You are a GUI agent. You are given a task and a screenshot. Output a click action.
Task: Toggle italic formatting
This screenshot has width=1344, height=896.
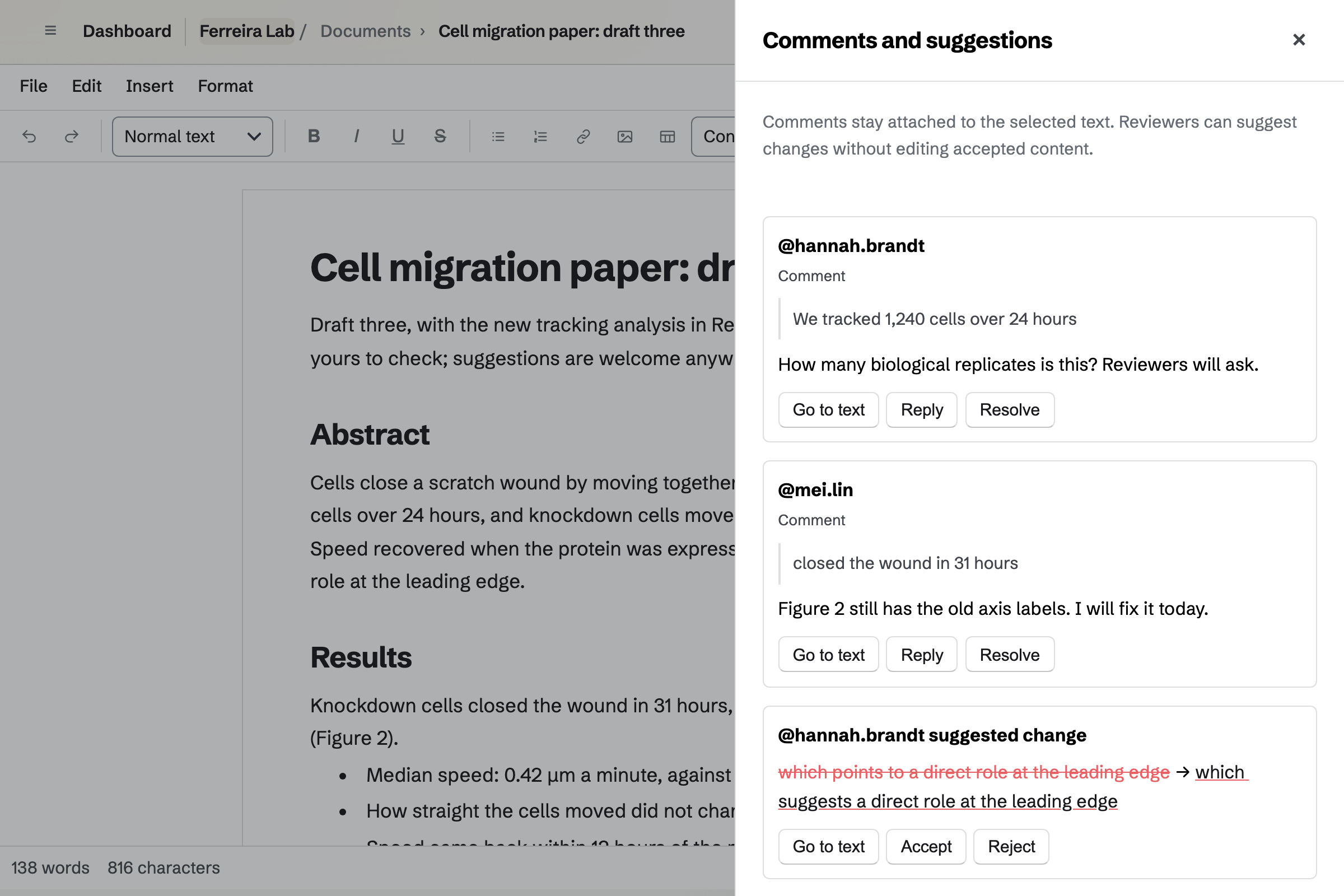(x=356, y=137)
